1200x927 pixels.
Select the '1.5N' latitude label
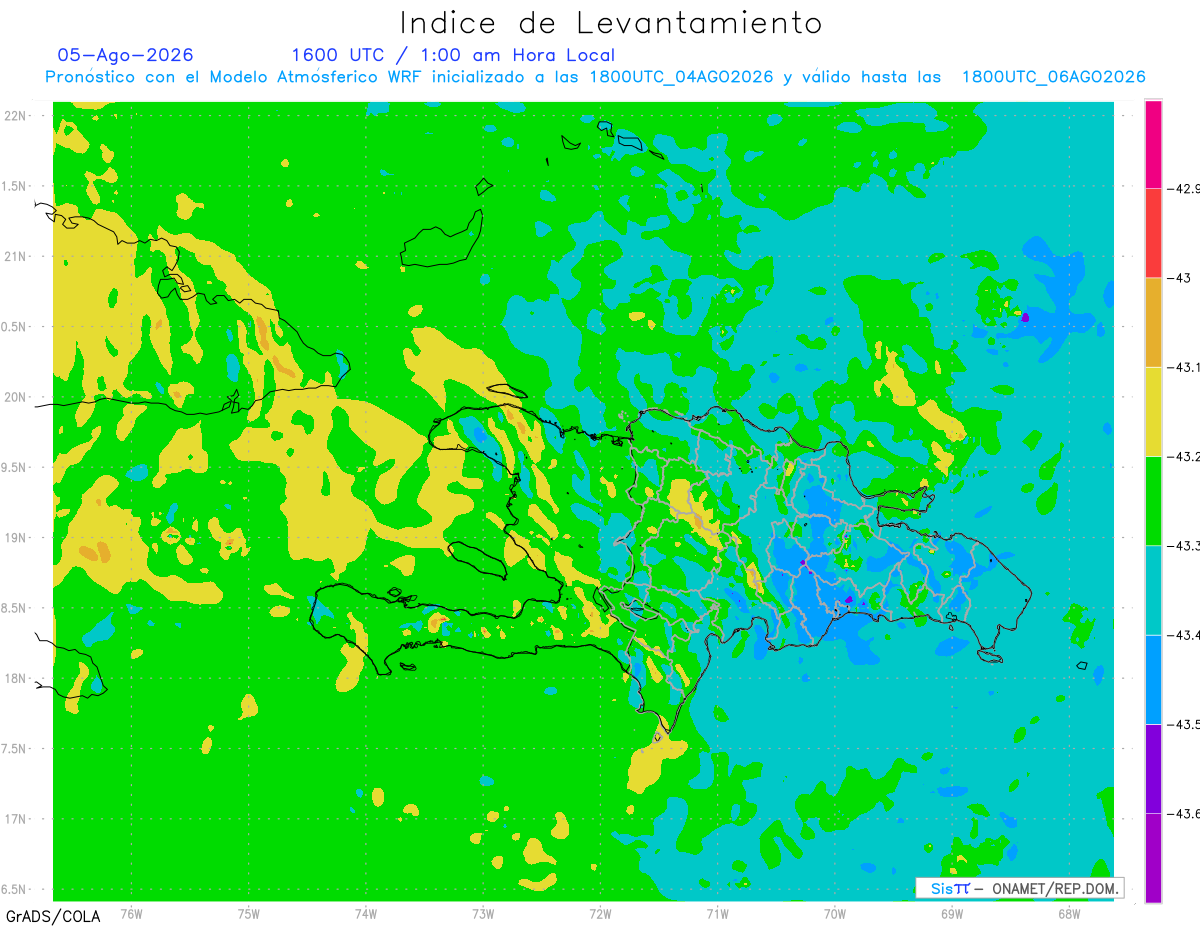15,186
